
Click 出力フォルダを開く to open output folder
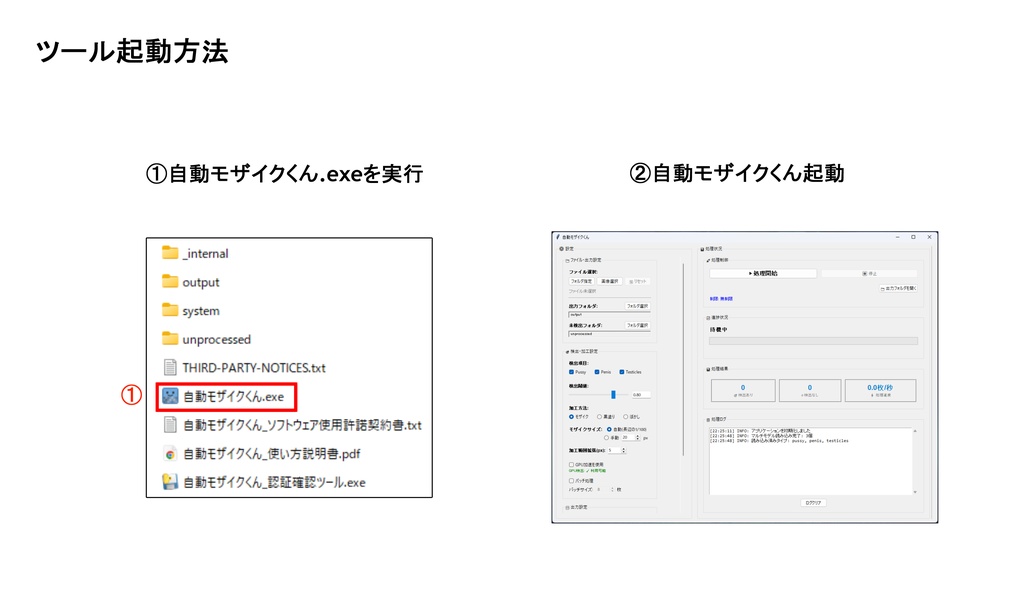pos(899,289)
